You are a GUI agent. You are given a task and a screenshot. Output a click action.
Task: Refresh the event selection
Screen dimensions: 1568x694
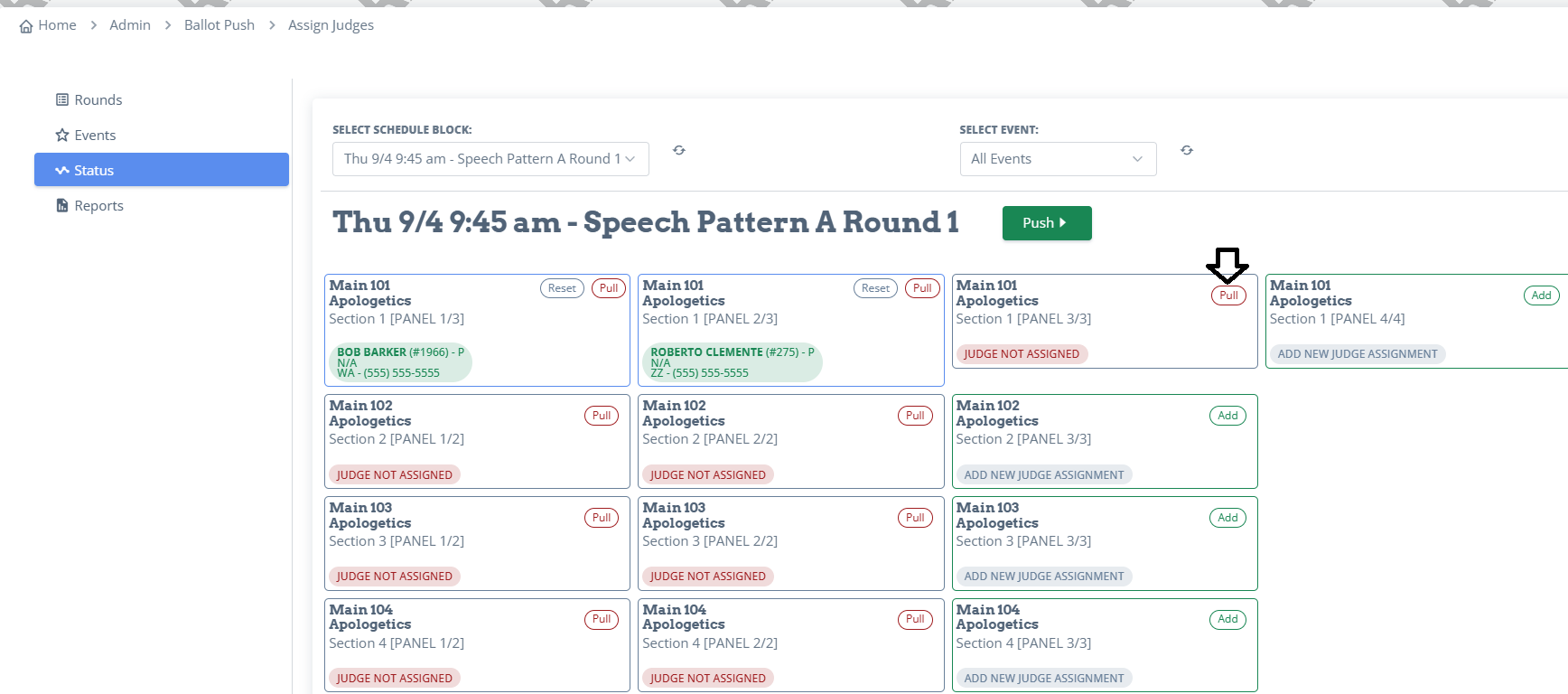coord(1187,150)
